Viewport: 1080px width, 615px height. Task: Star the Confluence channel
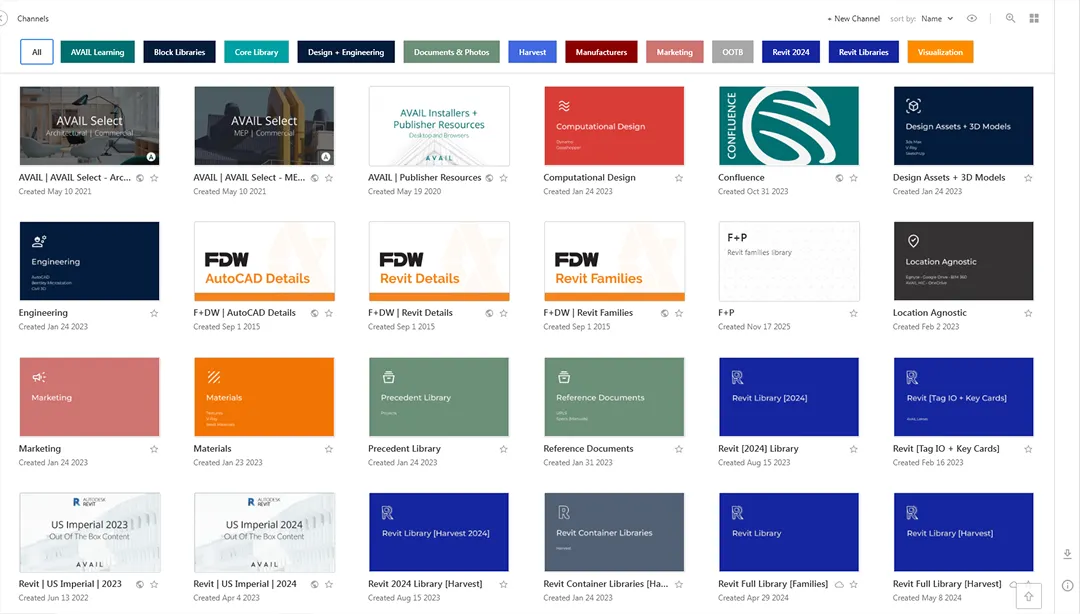click(853, 178)
